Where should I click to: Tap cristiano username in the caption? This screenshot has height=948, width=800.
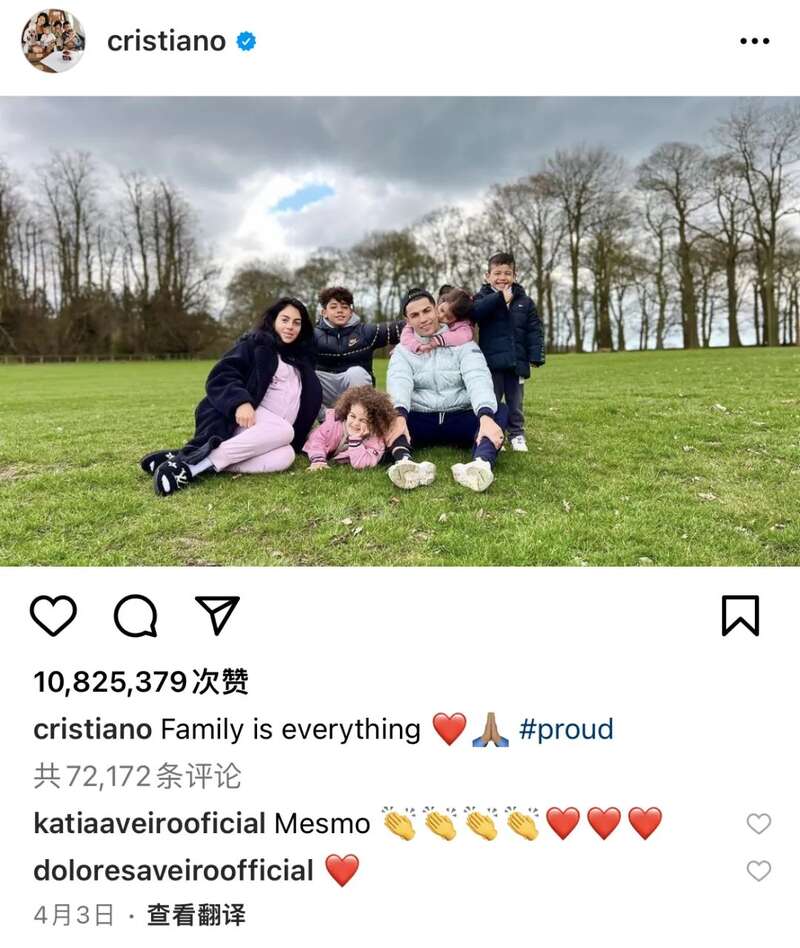[x=93, y=729]
